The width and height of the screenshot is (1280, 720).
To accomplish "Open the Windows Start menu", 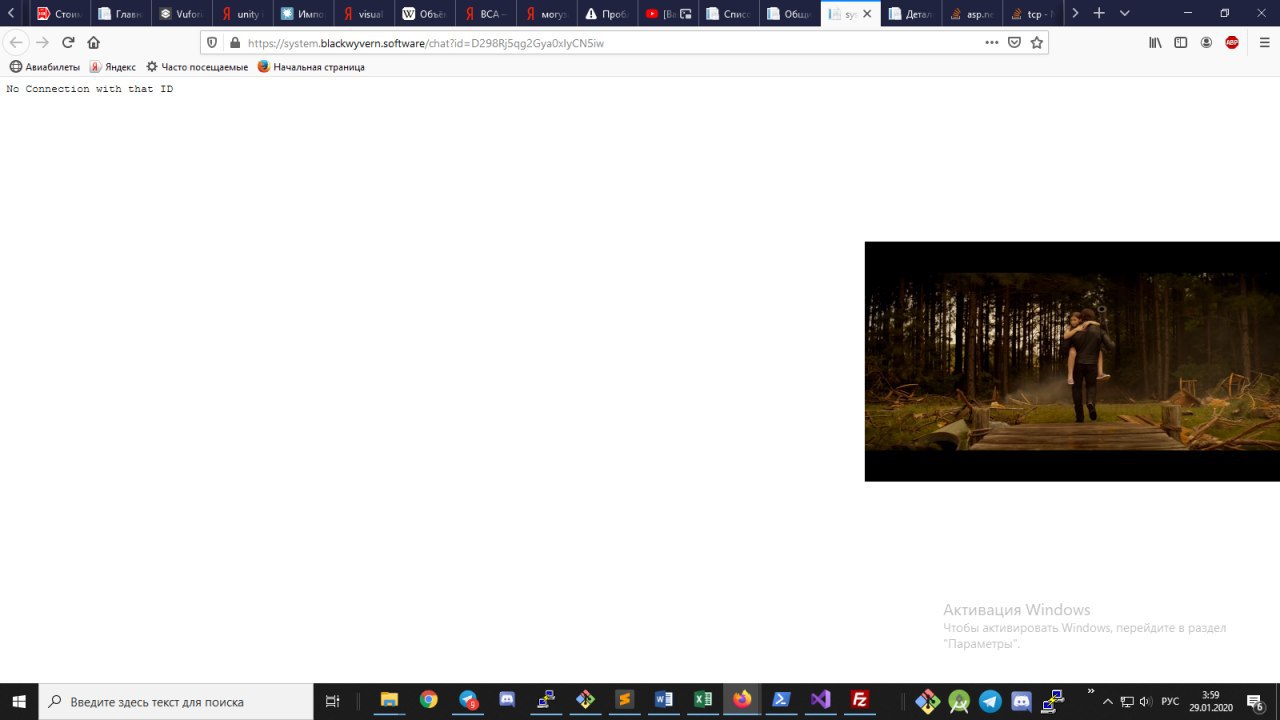I will tap(19, 701).
